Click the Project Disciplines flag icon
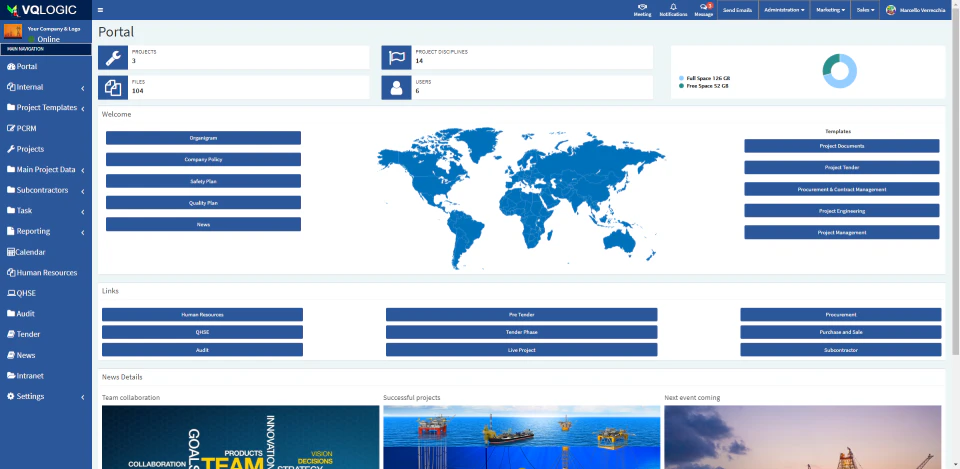The image size is (960, 469). (396, 58)
